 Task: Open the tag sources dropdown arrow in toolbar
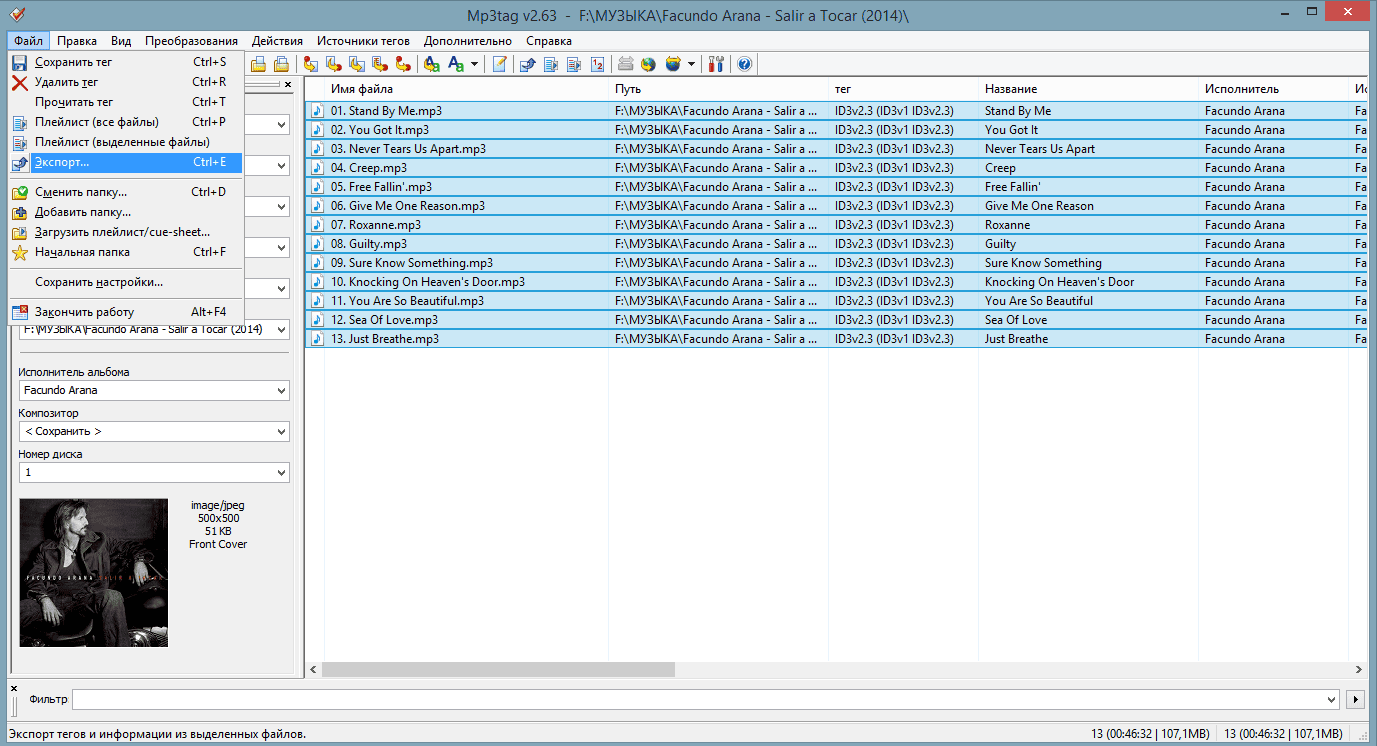[x=691, y=65]
